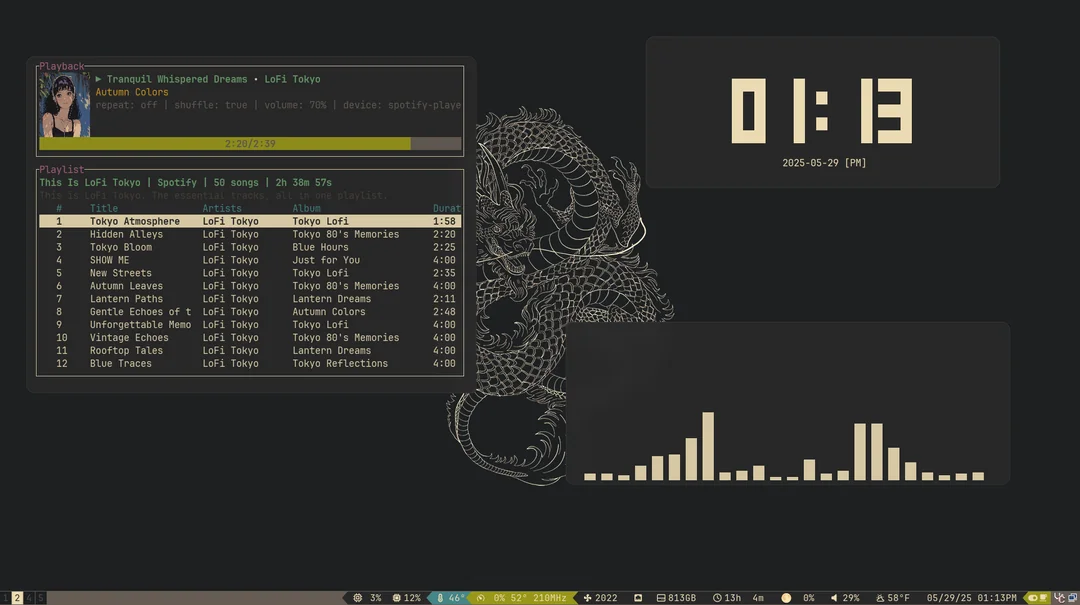Click the thermometer icon showing 46°
Image resolution: width=1080 pixels, height=605 pixels.
[x=440, y=598]
